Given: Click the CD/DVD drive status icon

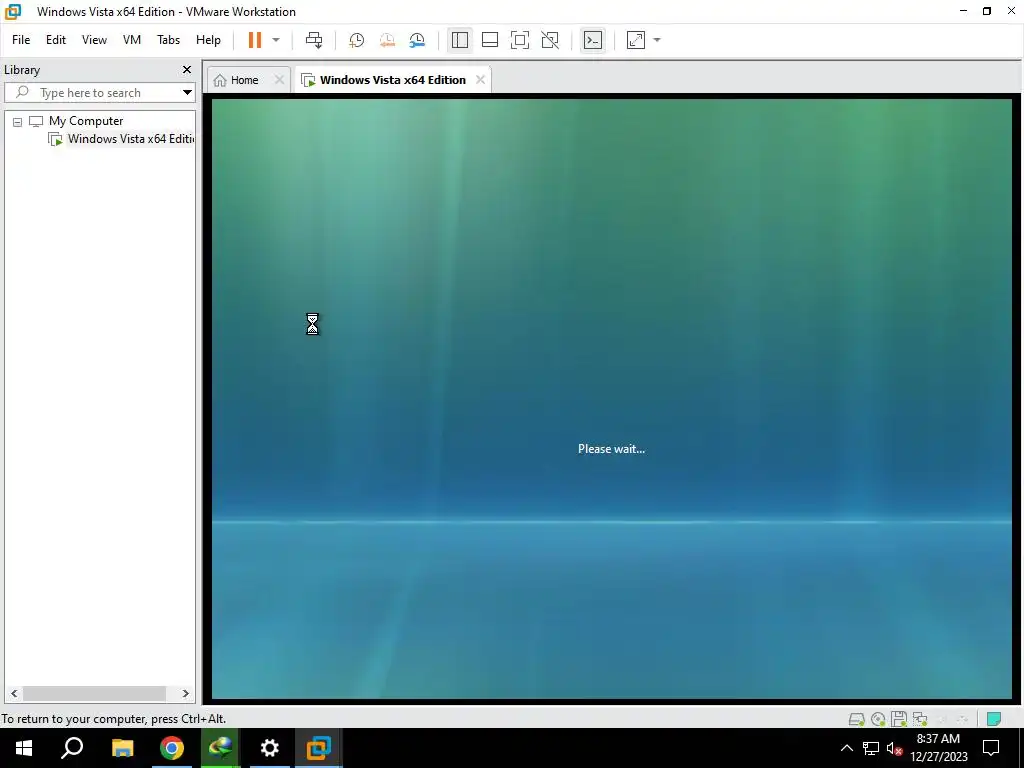Looking at the screenshot, I should coord(878,719).
